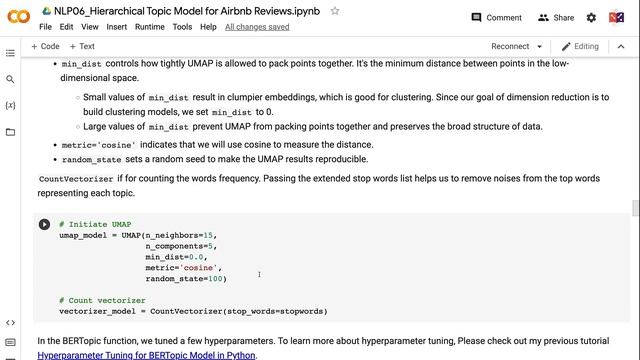Open the Tools menu
The image size is (640, 360).
[182, 27]
